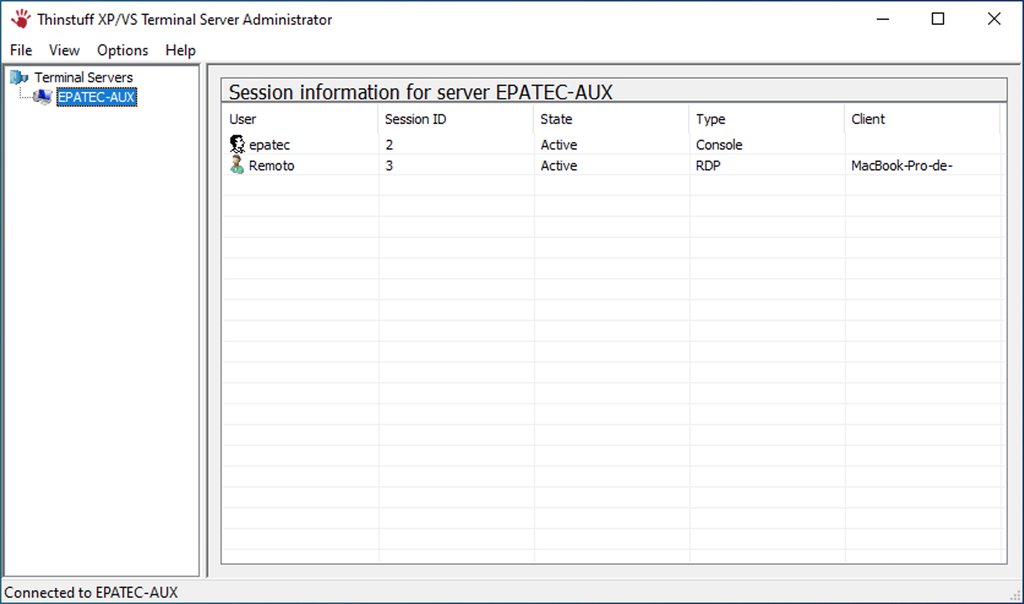Click the Active state of Remoto

558,166
